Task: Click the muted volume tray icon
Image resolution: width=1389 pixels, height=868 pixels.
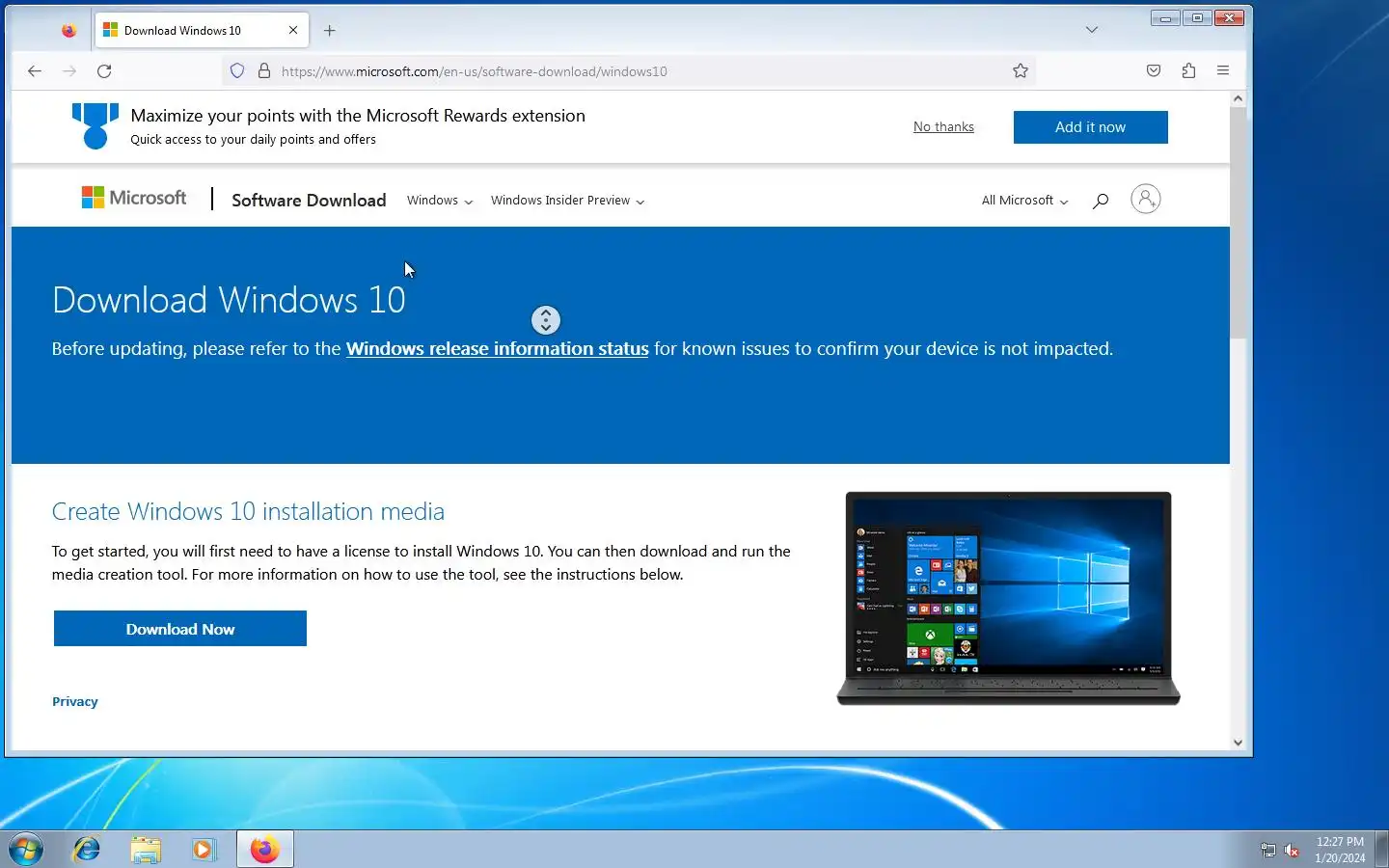Action: [1293, 851]
